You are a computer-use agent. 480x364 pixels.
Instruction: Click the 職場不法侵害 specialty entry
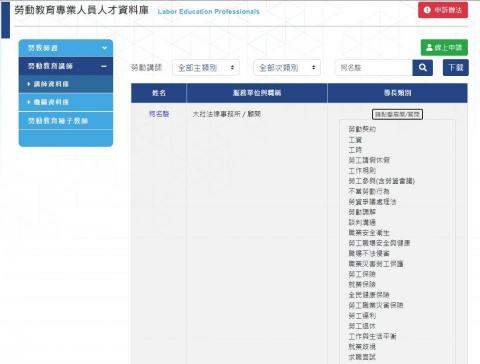pos(369,253)
